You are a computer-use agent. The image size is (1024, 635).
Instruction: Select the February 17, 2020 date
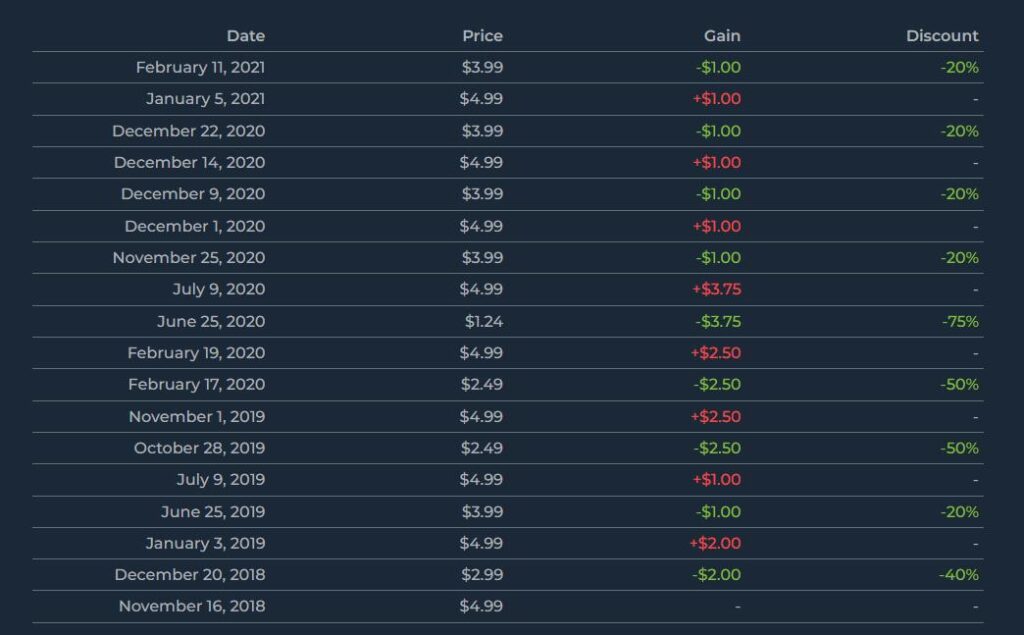196,385
